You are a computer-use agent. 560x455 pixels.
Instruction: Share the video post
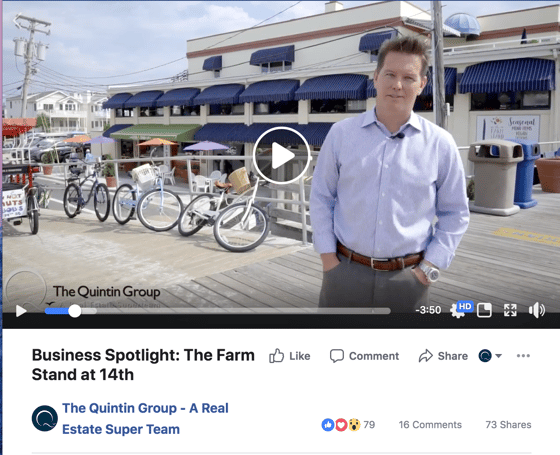click(x=443, y=356)
